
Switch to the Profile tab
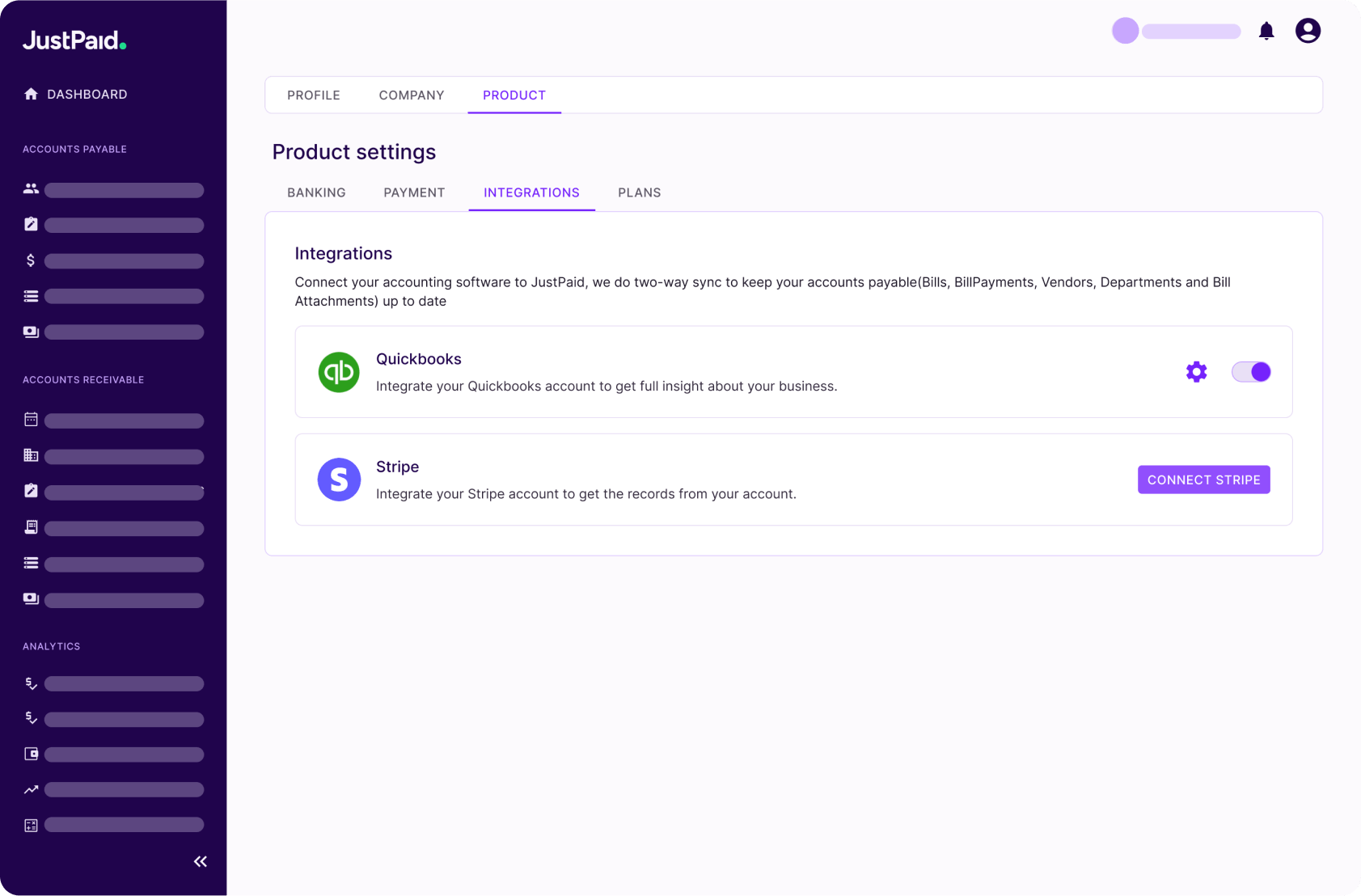tap(314, 95)
